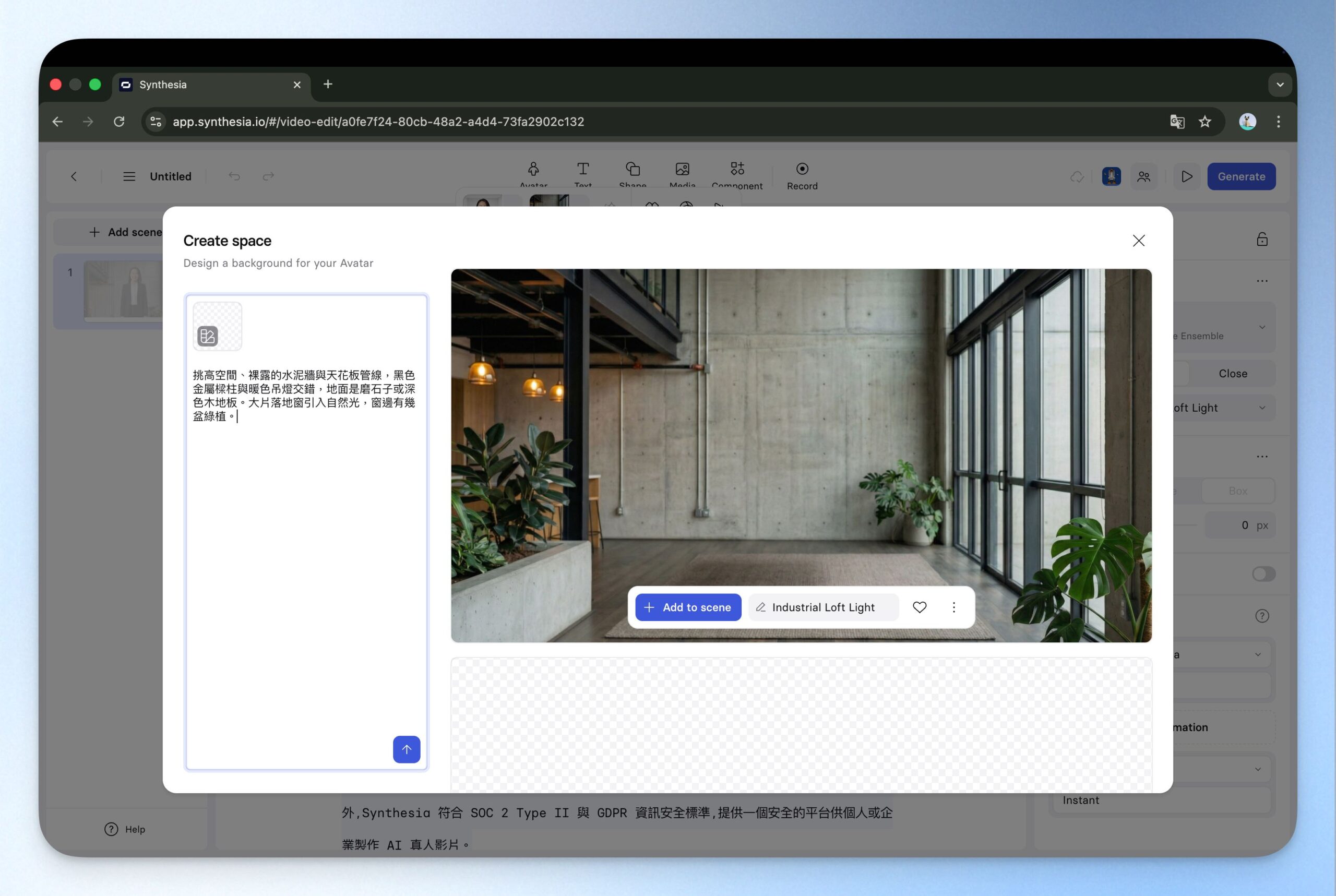Image resolution: width=1336 pixels, height=896 pixels.
Task: Expand Chrome tab search dropdown
Action: pos(1280,85)
